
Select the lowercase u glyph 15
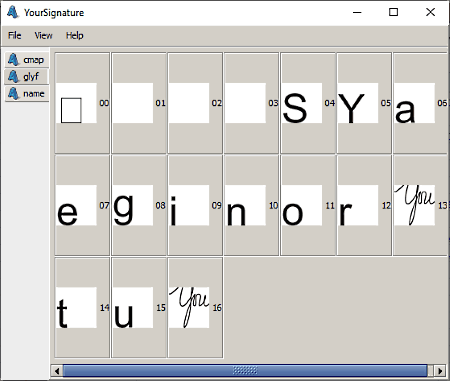click(x=139, y=308)
